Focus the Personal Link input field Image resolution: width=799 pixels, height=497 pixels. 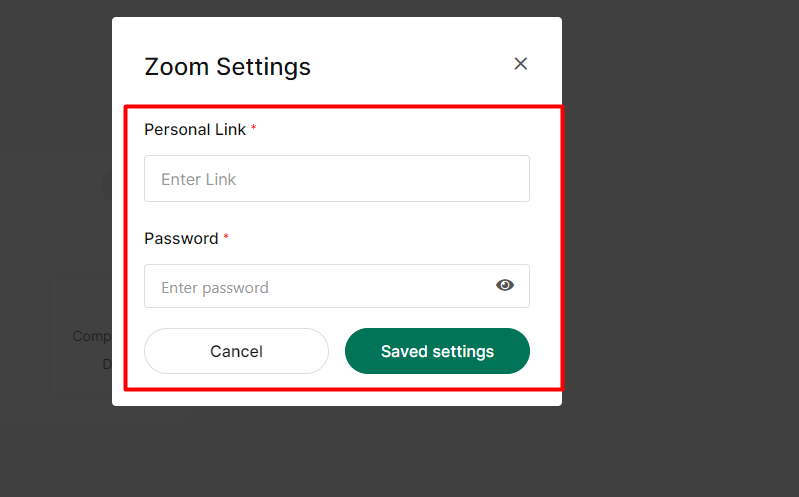point(336,179)
